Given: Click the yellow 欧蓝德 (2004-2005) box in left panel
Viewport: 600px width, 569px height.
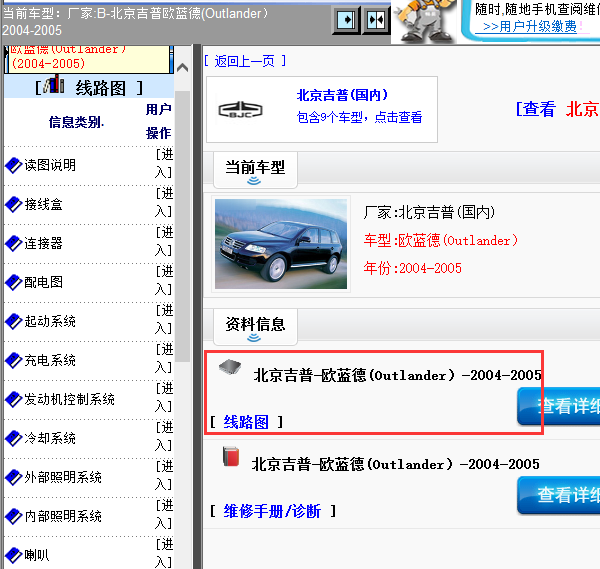Looking at the screenshot, I should [89, 59].
